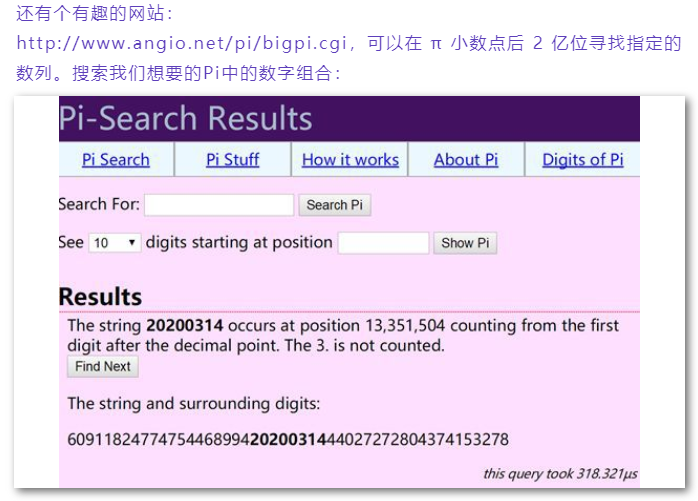Click the 'Search For:' label

99,204
